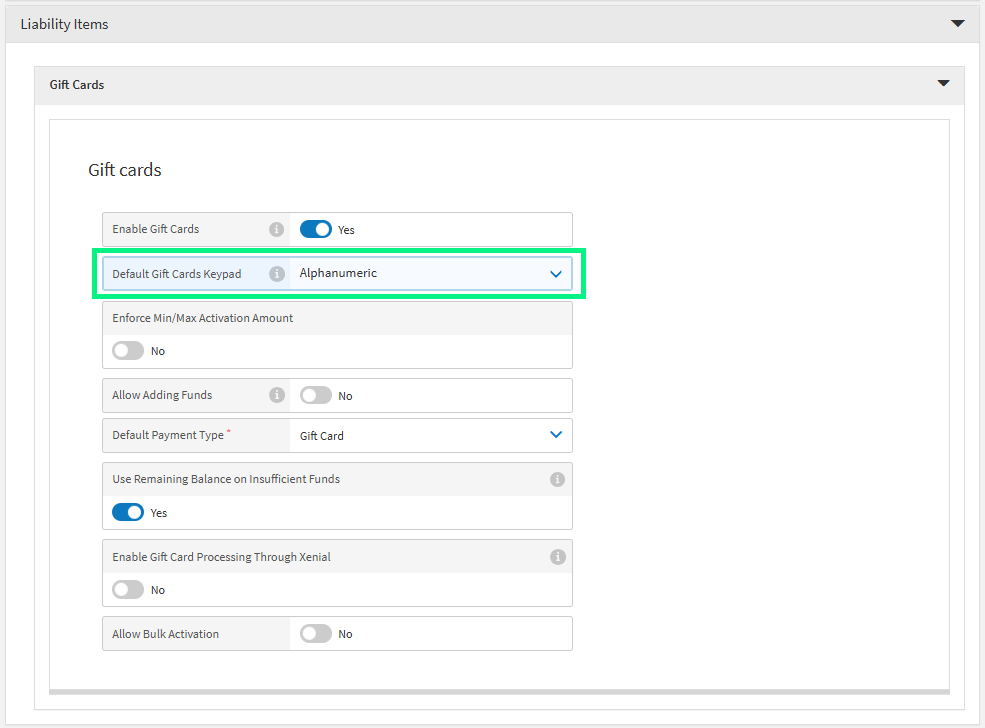Turn on Enforce Min/Max Activation Amount
The image size is (985, 728).
(128, 351)
